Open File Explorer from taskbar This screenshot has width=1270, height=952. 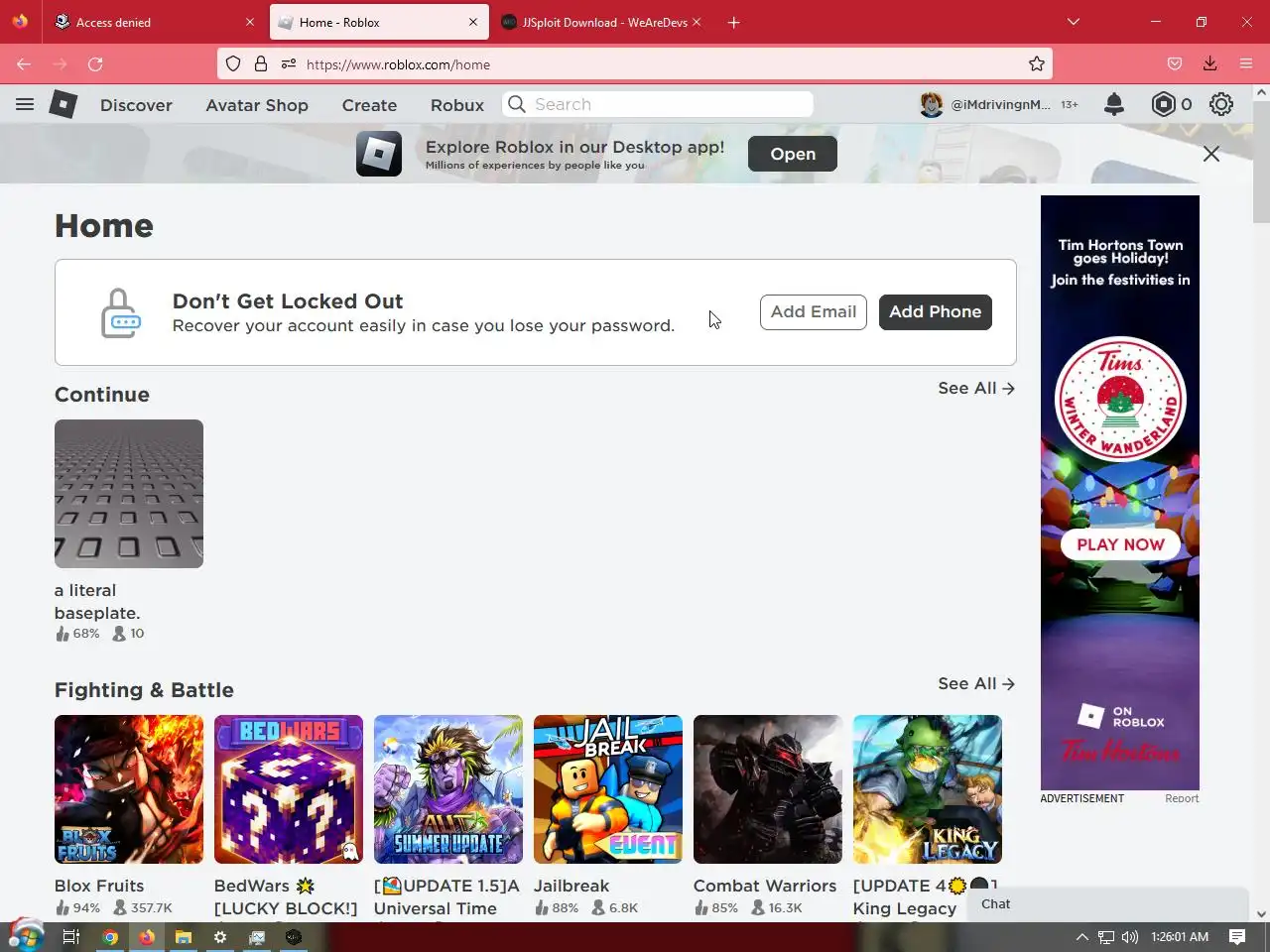coord(184,937)
